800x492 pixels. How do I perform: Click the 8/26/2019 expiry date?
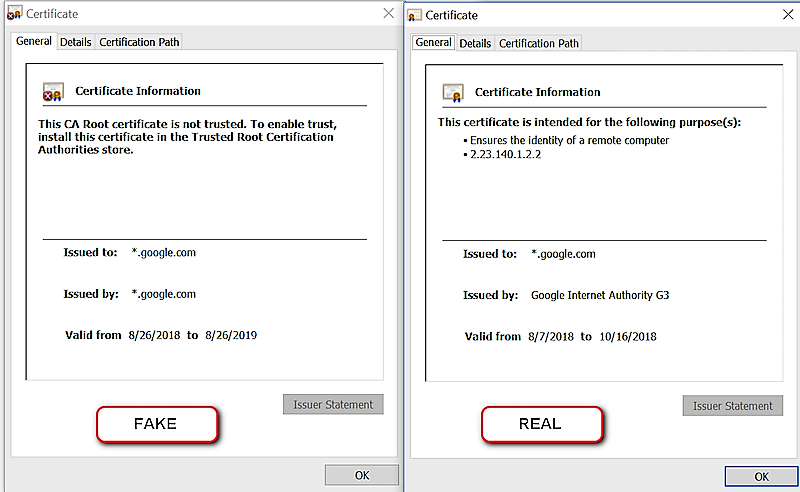coord(231,335)
